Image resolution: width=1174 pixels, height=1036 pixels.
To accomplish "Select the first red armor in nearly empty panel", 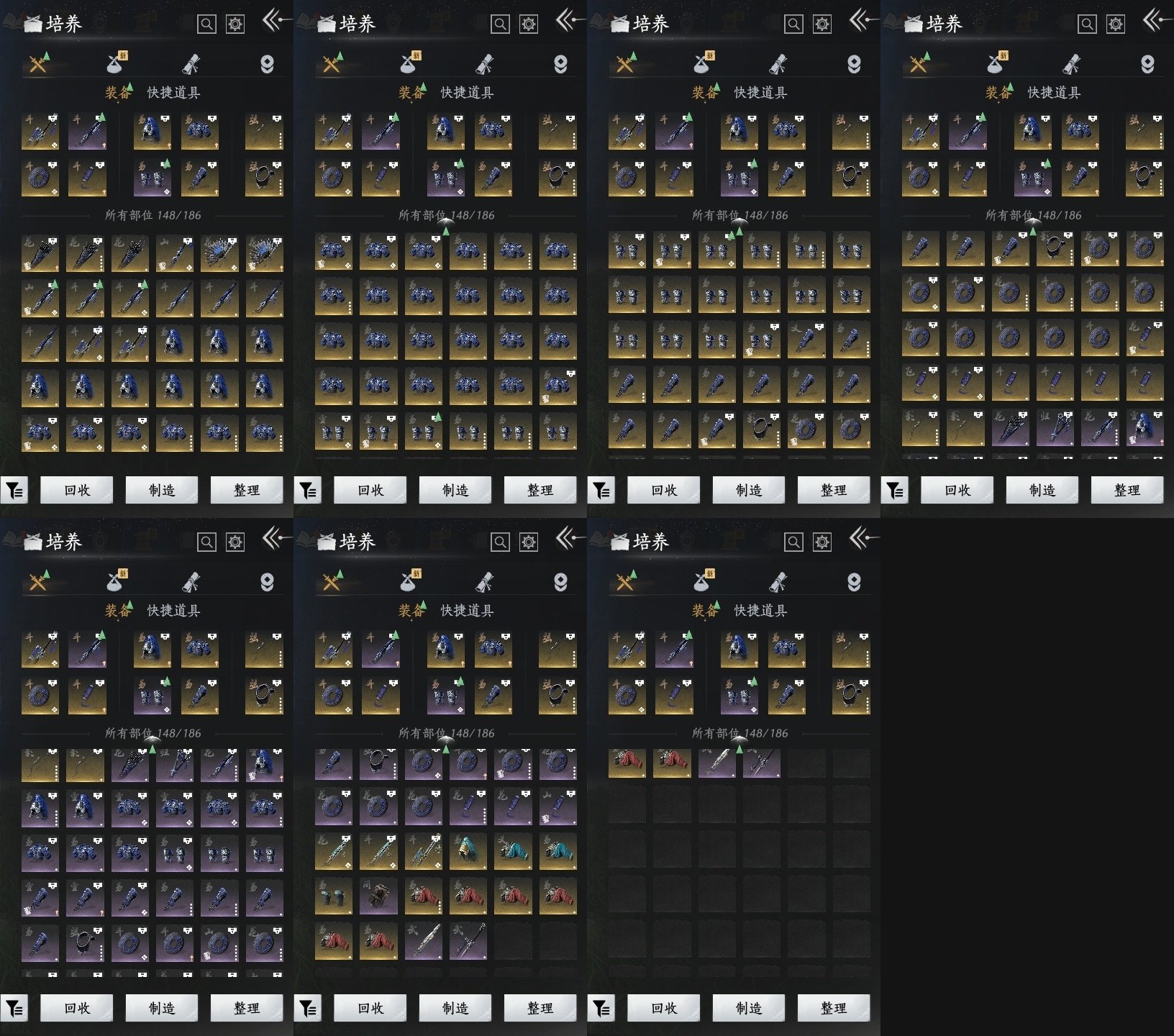I will tap(627, 763).
